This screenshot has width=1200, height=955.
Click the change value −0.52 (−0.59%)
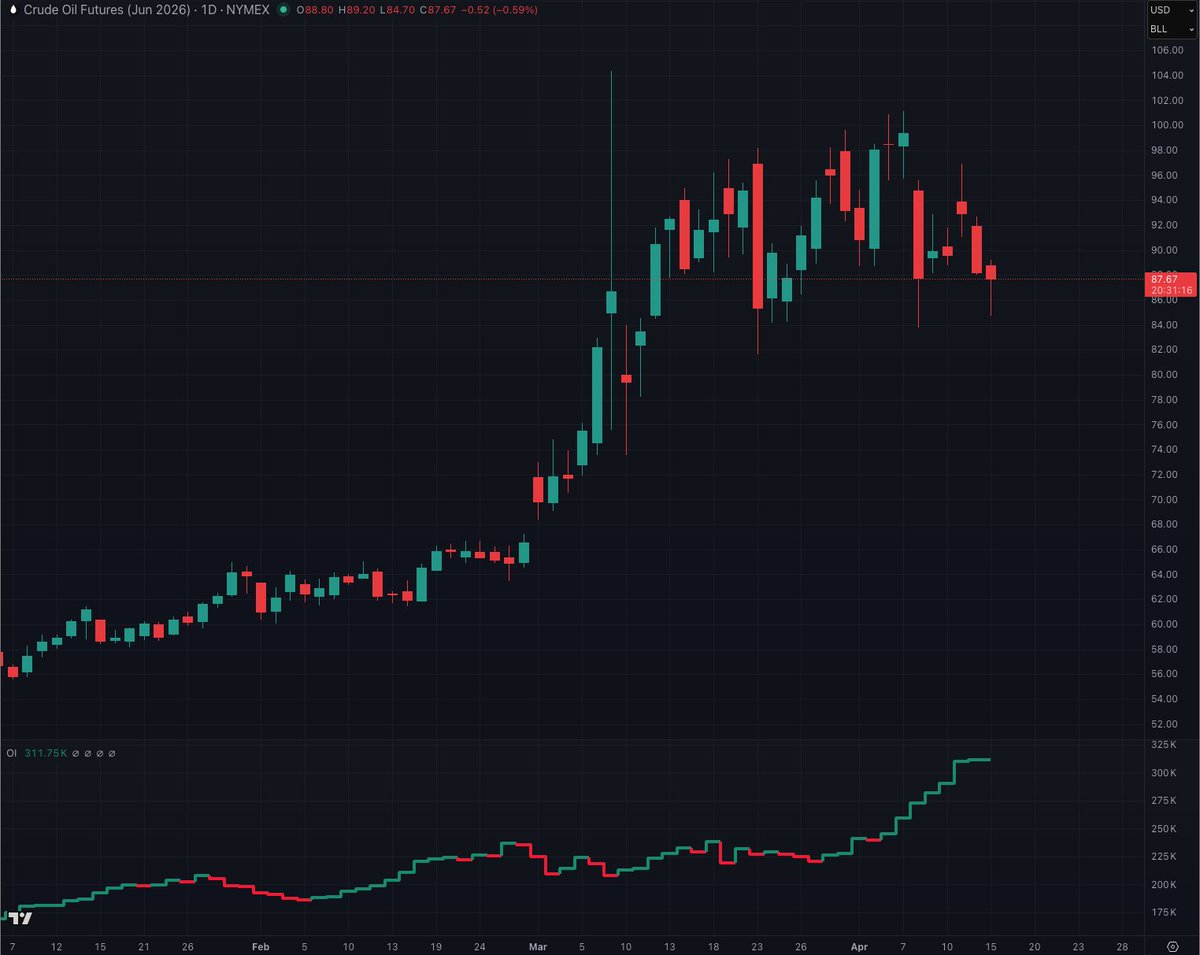point(499,10)
